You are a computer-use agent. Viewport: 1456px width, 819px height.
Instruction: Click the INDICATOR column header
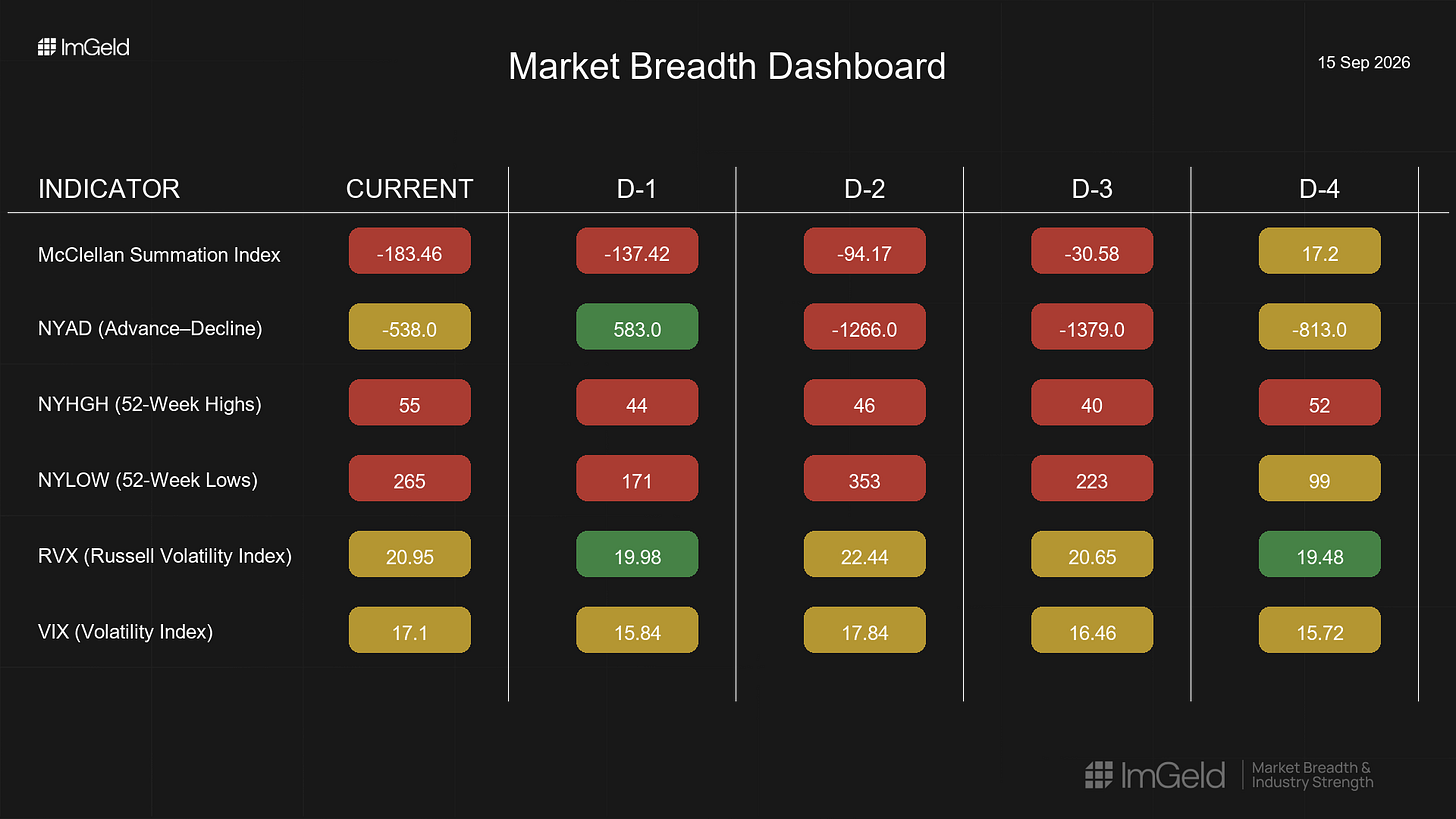coord(109,189)
